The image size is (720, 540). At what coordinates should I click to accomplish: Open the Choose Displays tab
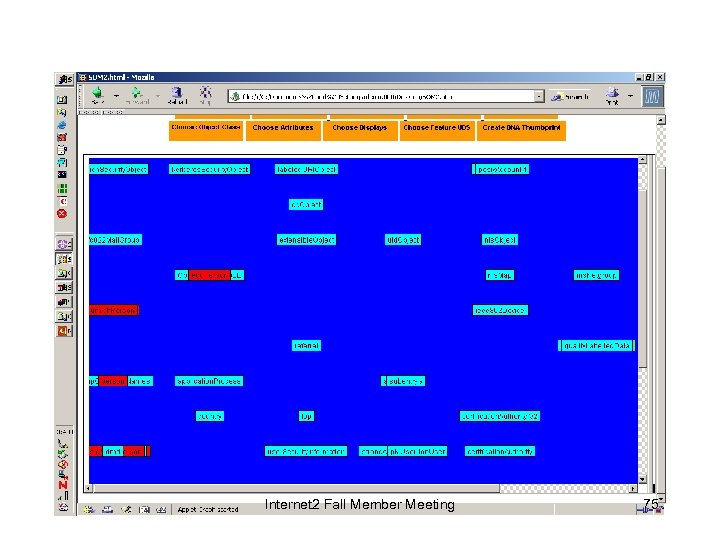[360, 130]
